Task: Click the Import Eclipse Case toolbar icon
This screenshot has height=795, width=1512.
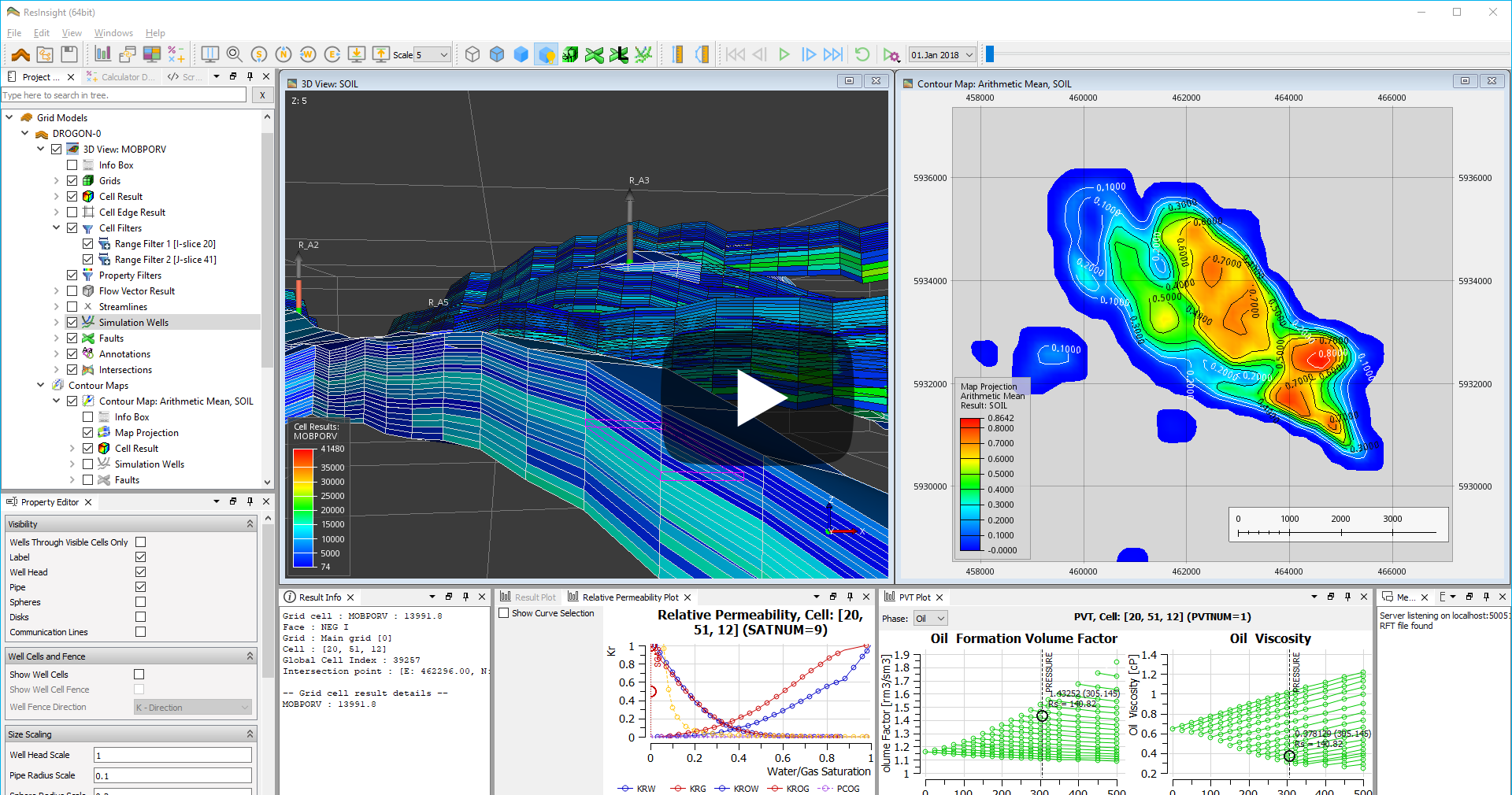Action: tap(20, 54)
